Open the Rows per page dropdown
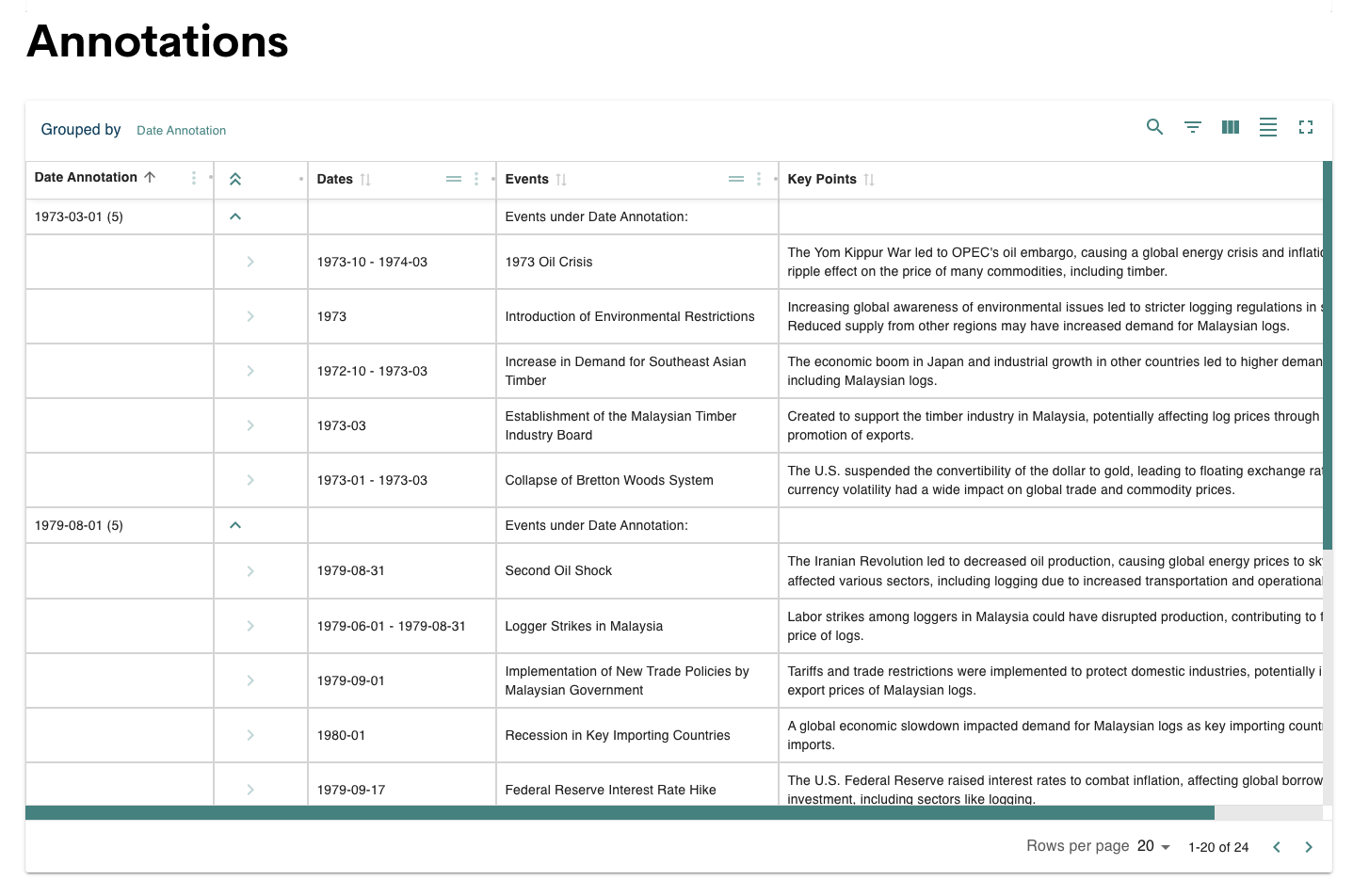 click(1153, 846)
